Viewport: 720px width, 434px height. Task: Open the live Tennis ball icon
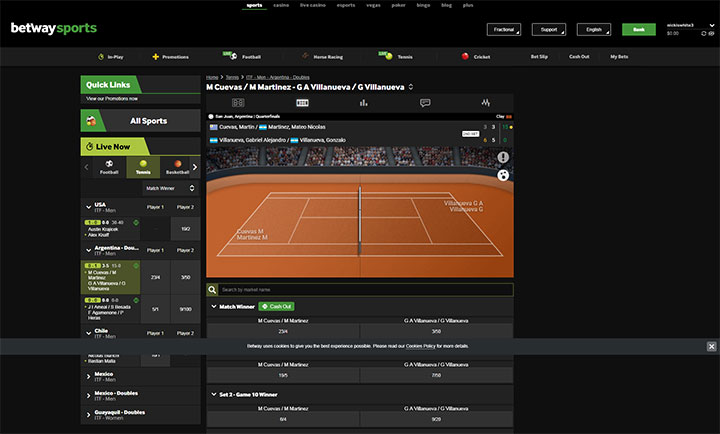389,56
